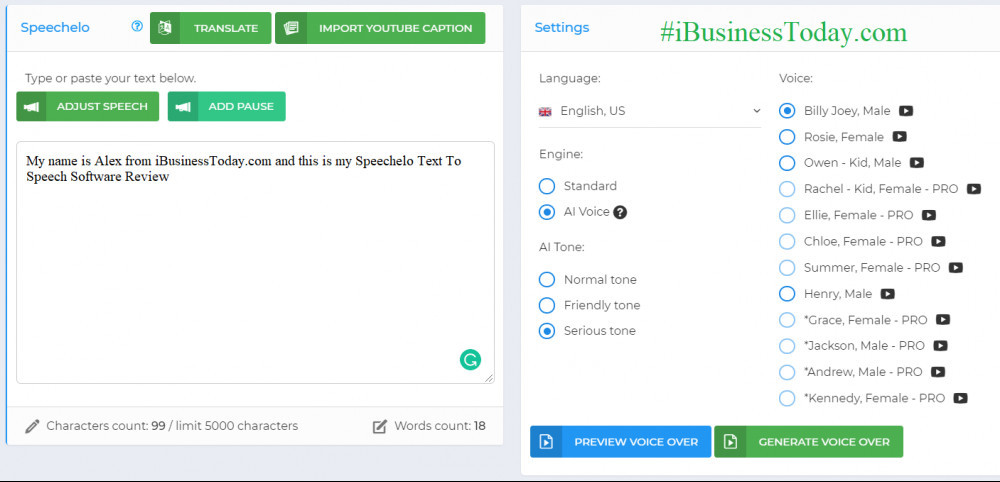Select the Andrew, Male PRO voice
Screen dimensions: 1000x482
[787, 372]
